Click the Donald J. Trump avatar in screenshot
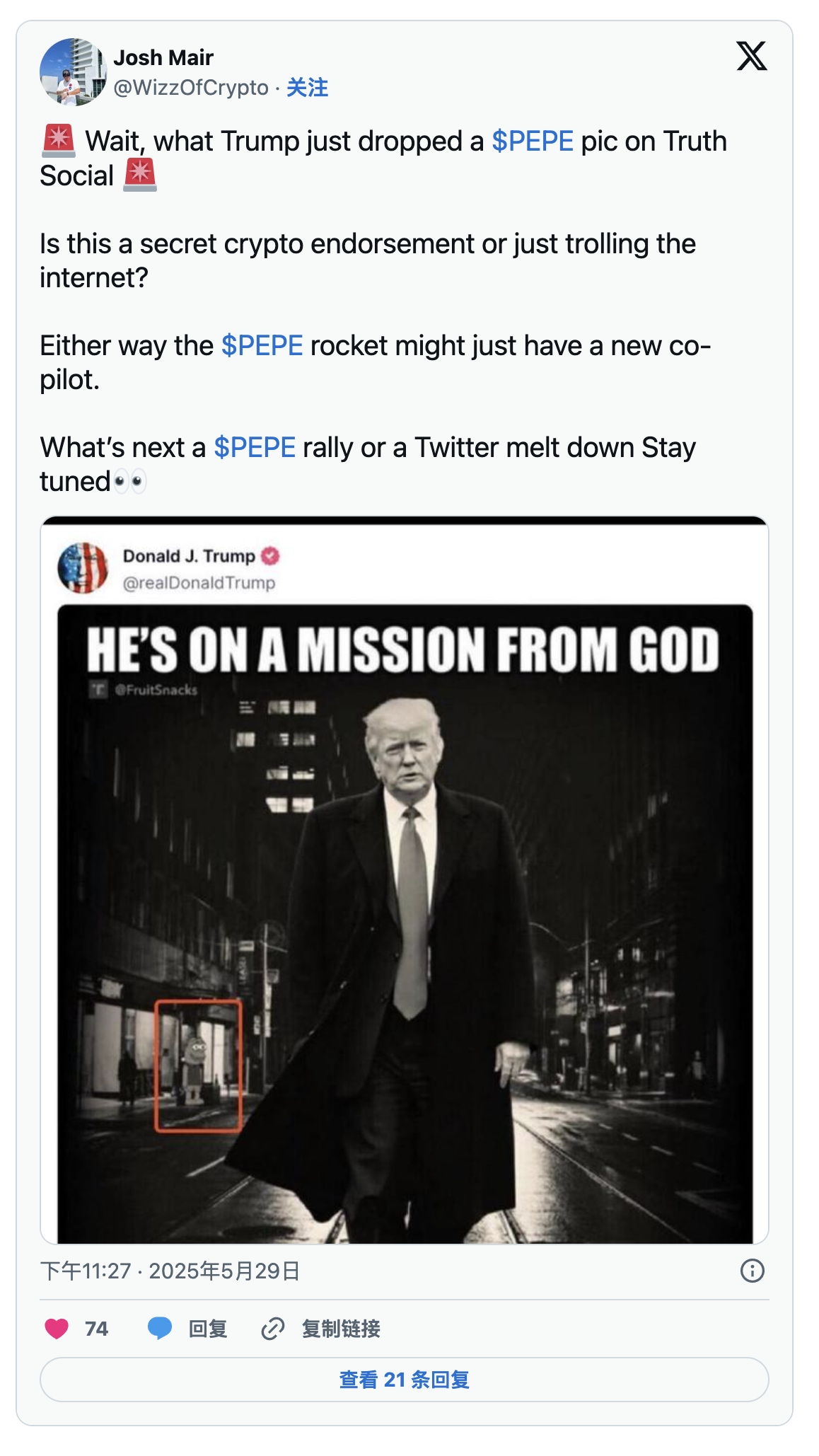 coord(83,568)
